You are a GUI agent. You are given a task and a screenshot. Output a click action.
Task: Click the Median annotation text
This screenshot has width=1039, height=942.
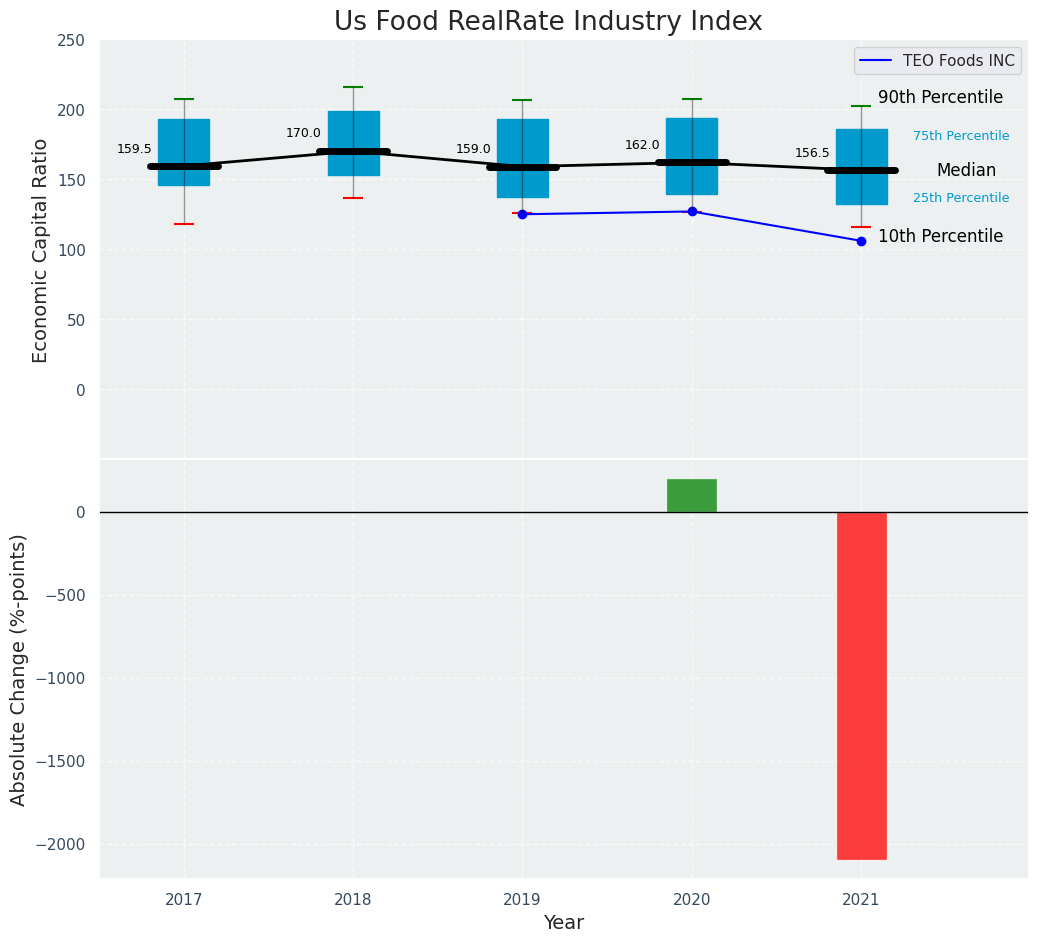[966, 170]
